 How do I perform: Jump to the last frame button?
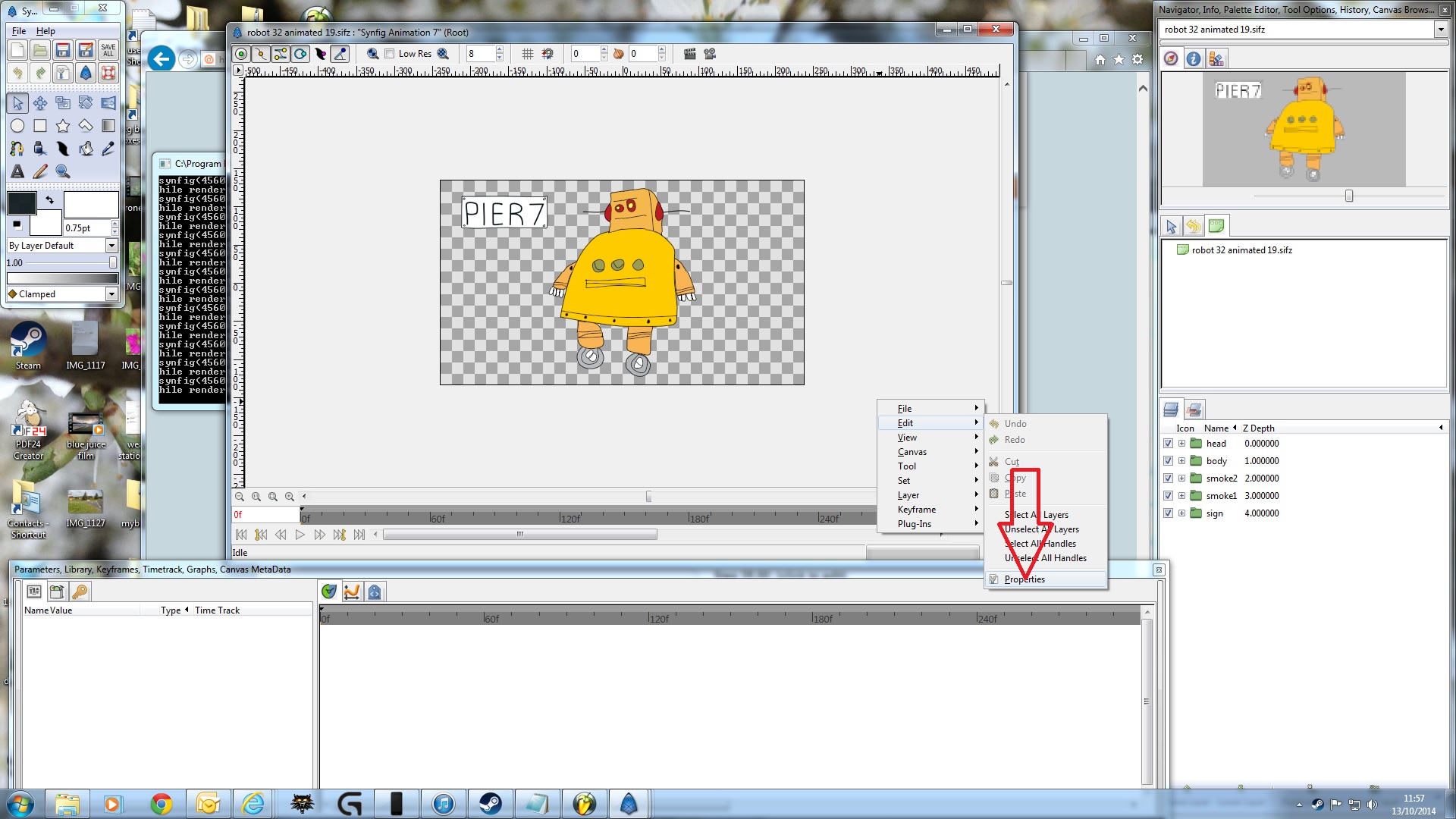359,535
